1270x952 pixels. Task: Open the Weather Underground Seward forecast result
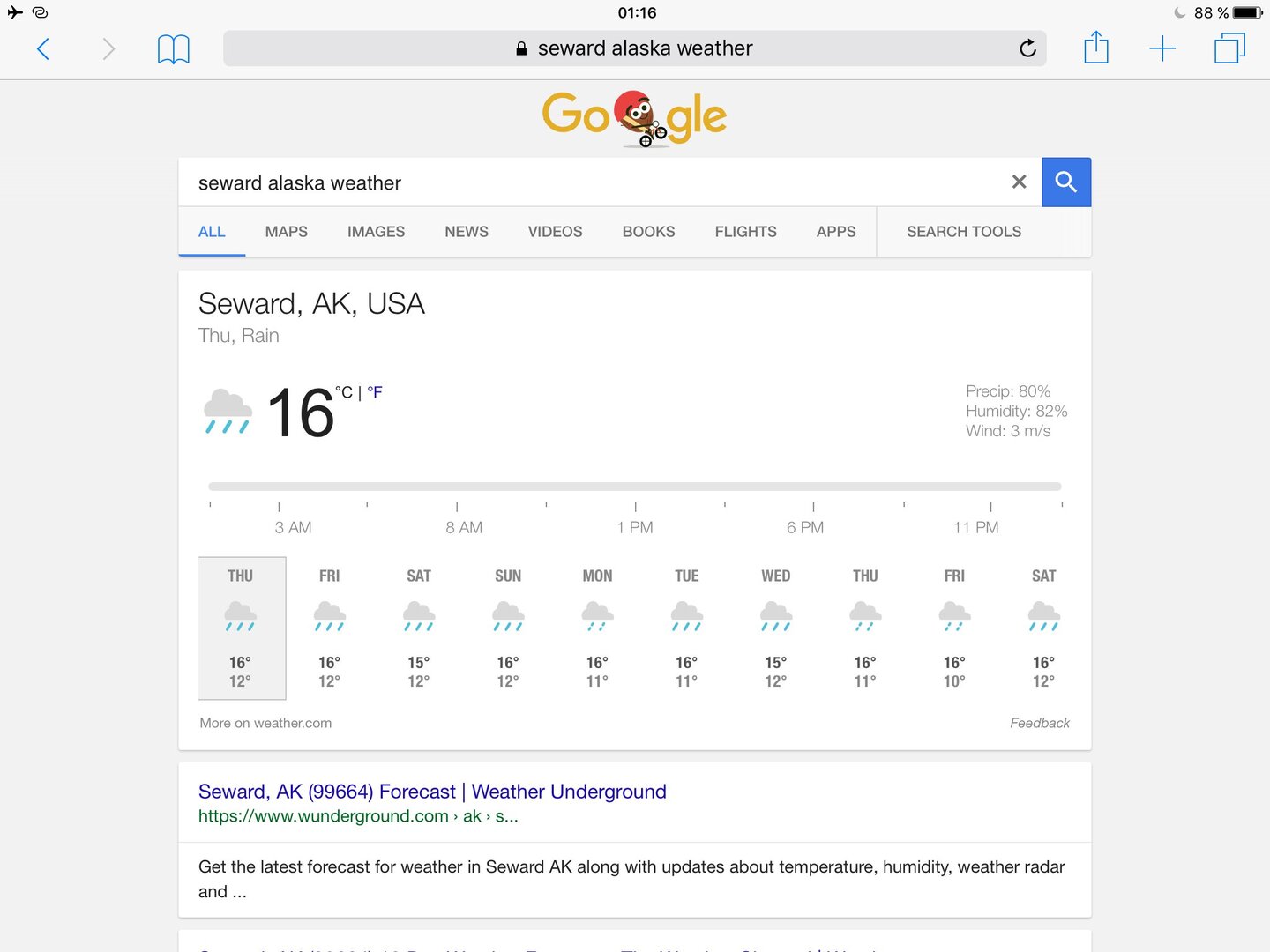(x=432, y=792)
